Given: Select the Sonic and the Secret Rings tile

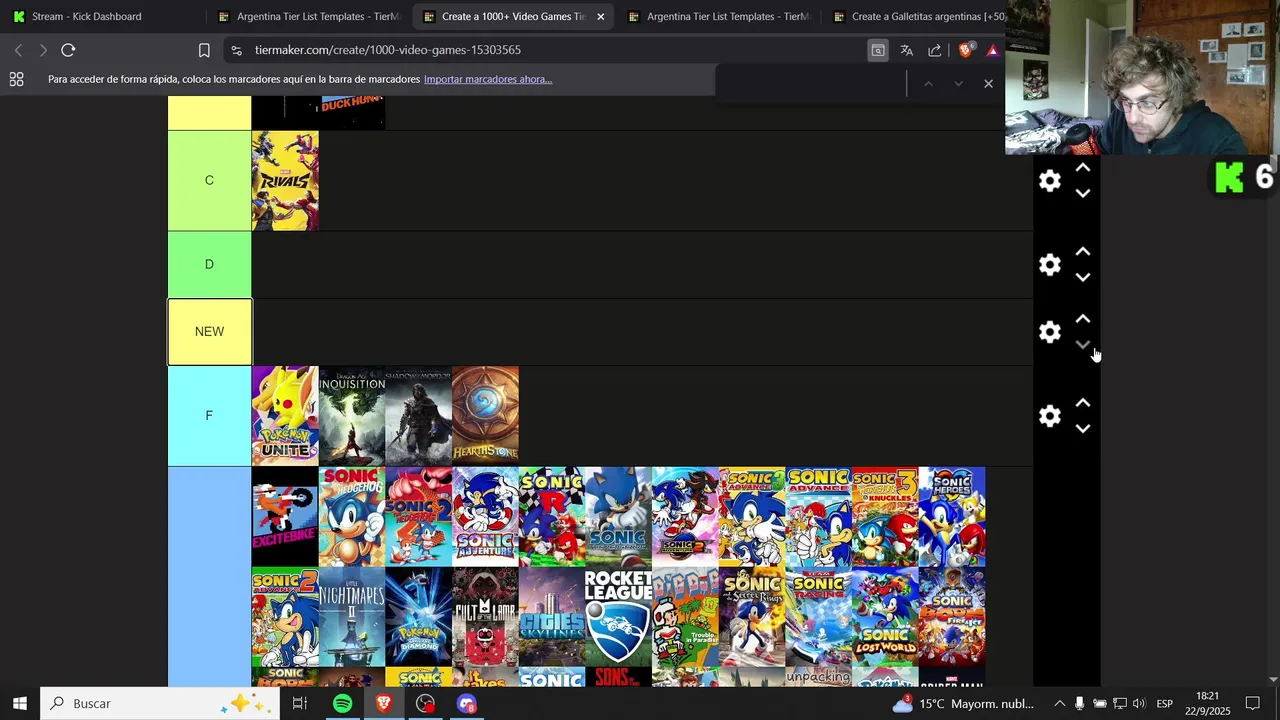Looking at the screenshot, I should (x=752, y=617).
